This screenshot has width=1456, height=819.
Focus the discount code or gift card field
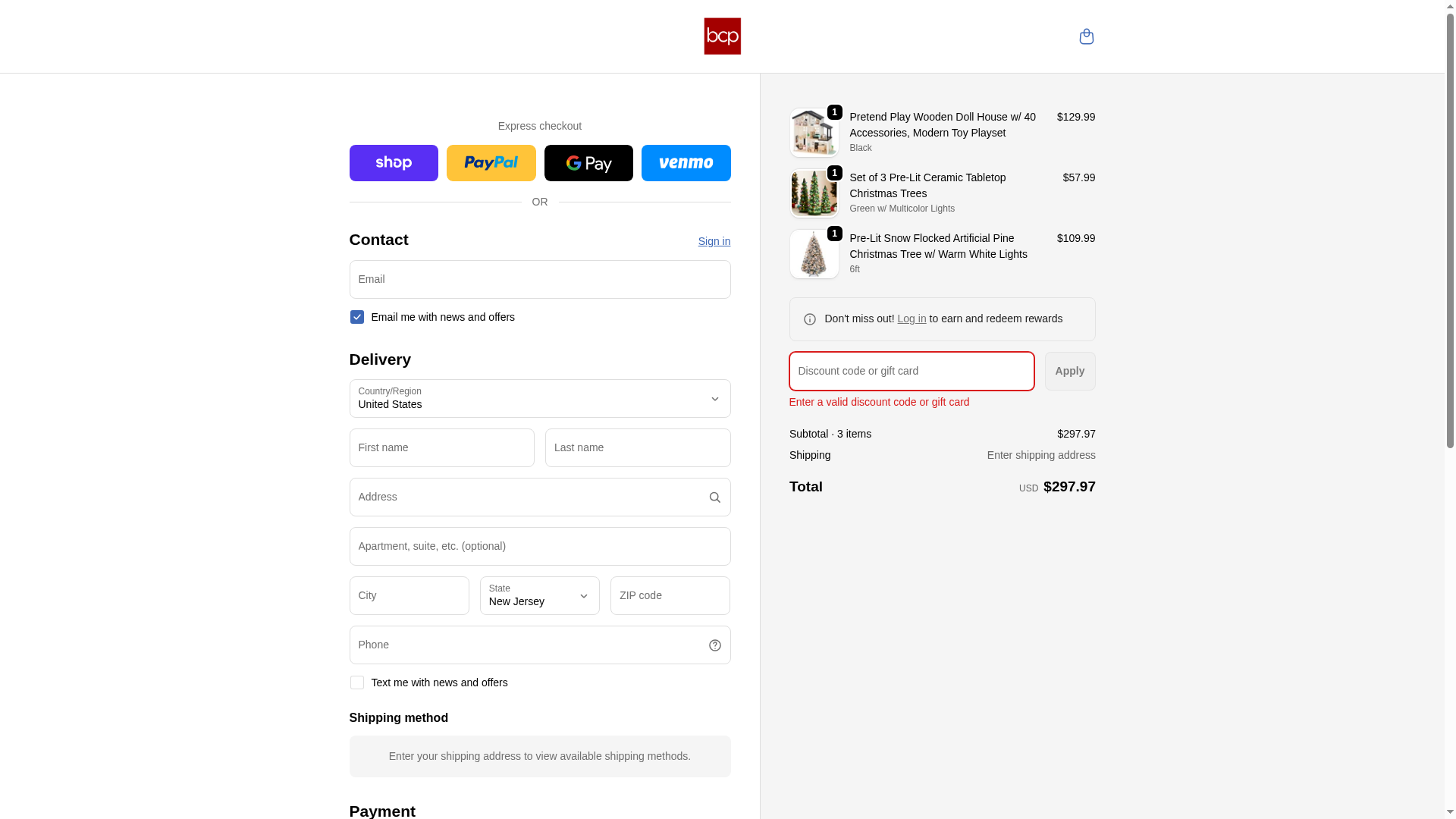tap(911, 372)
